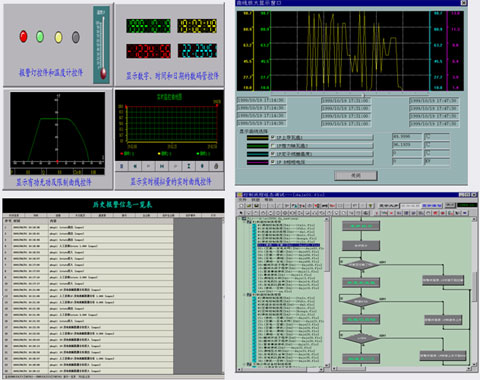Open the third menu in the flowchart editor menu bar
480x380 pixels.
tap(268, 200)
